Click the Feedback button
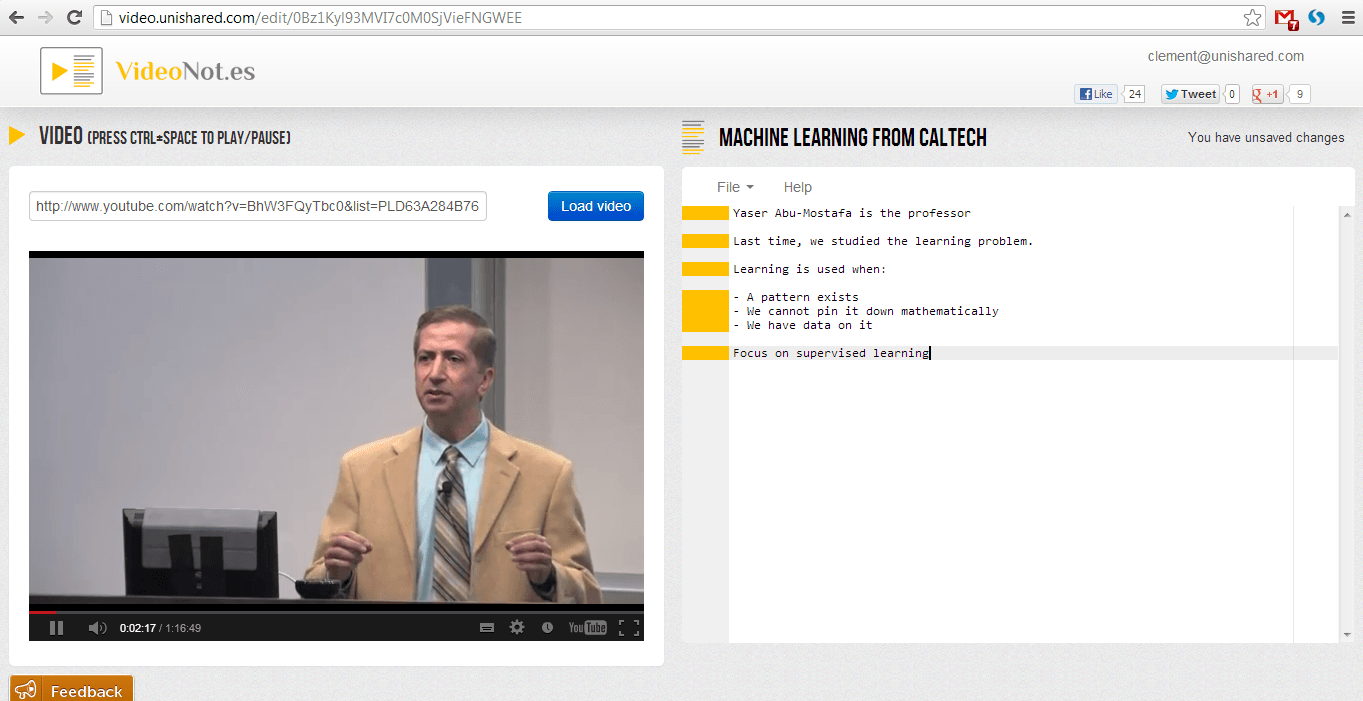This screenshot has height=701, width=1363. pyautogui.click(x=71, y=690)
